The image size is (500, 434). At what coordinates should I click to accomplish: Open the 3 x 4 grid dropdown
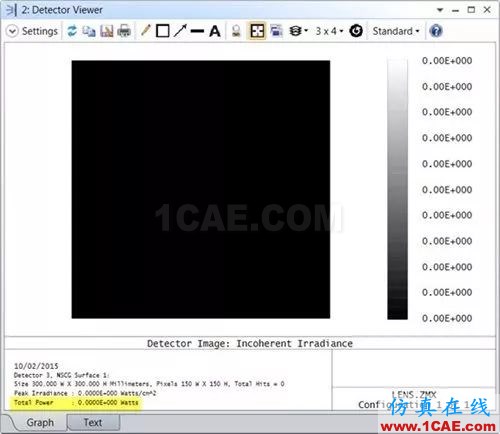click(x=329, y=31)
